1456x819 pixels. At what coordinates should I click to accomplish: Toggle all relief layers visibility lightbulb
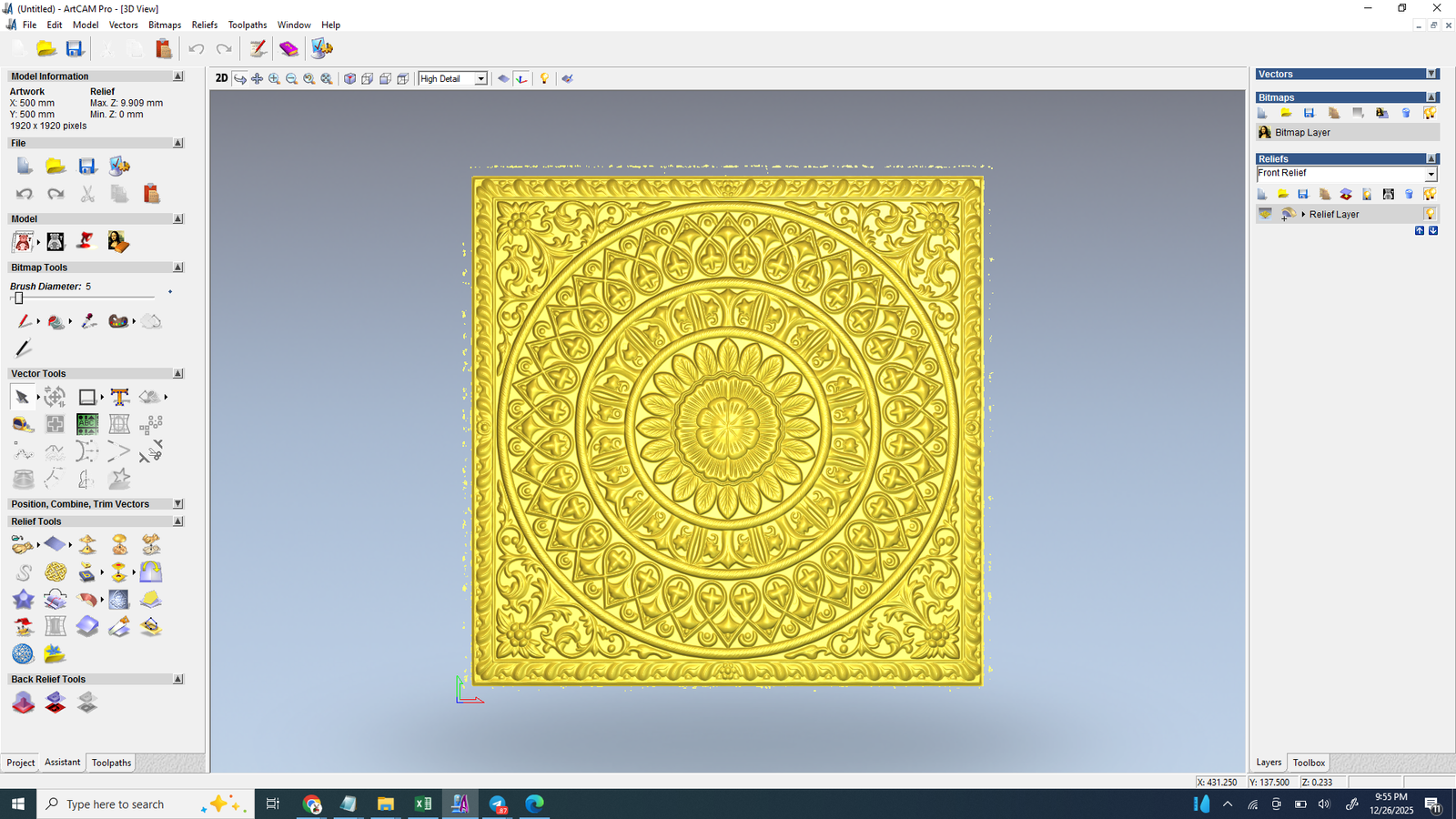click(x=1431, y=194)
